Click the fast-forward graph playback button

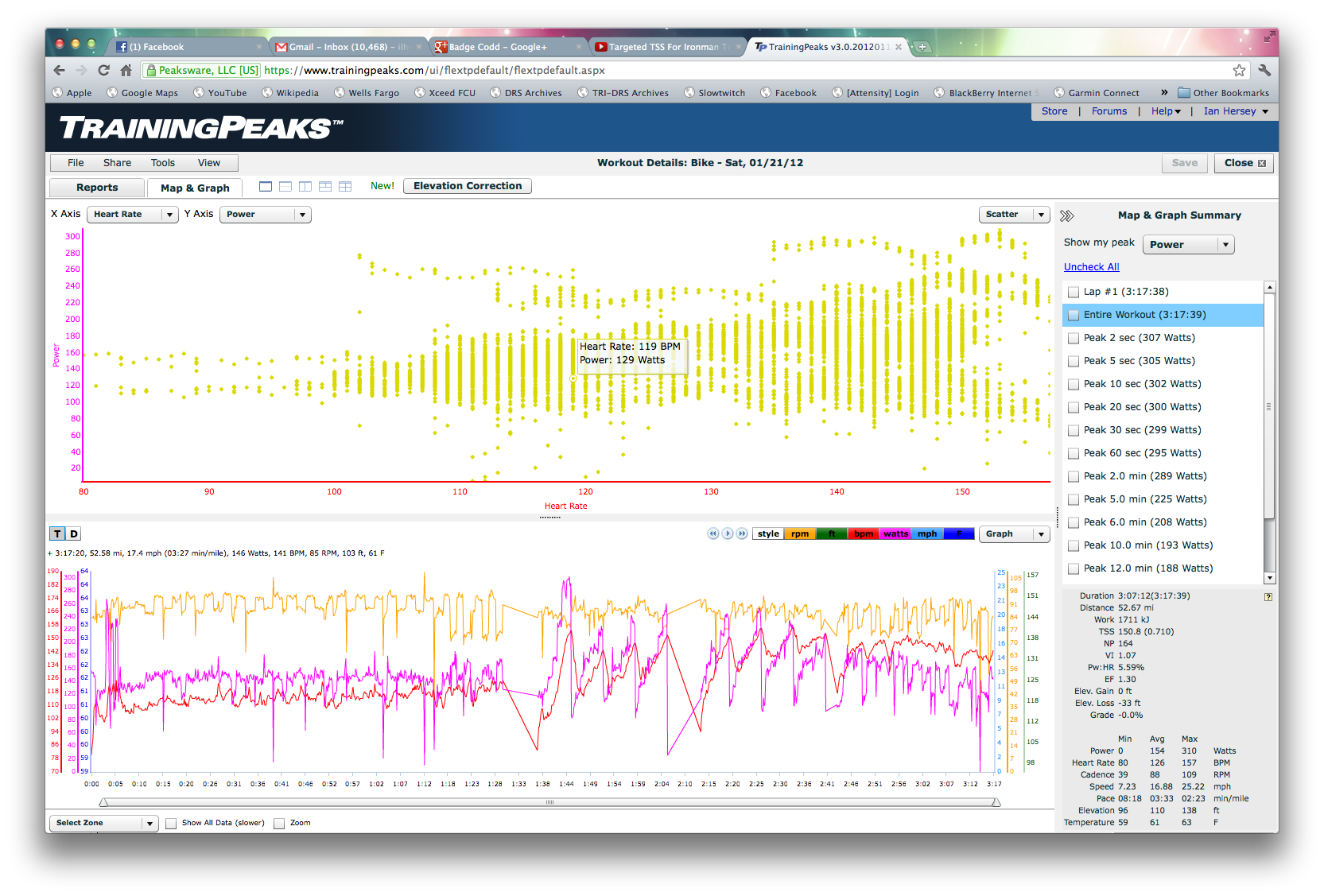(742, 533)
